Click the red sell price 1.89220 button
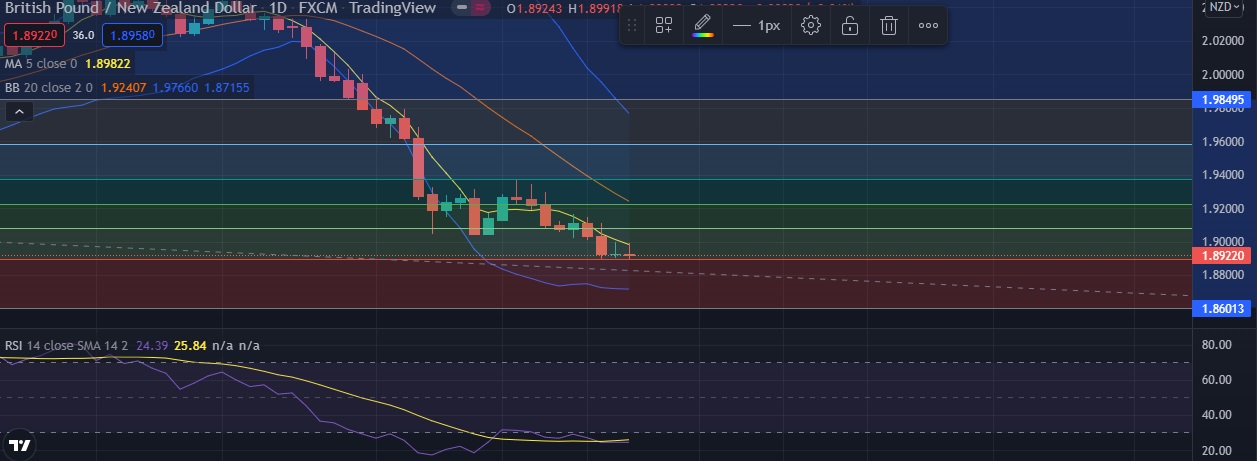The height and width of the screenshot is (461, 1257). pos(36,35)
